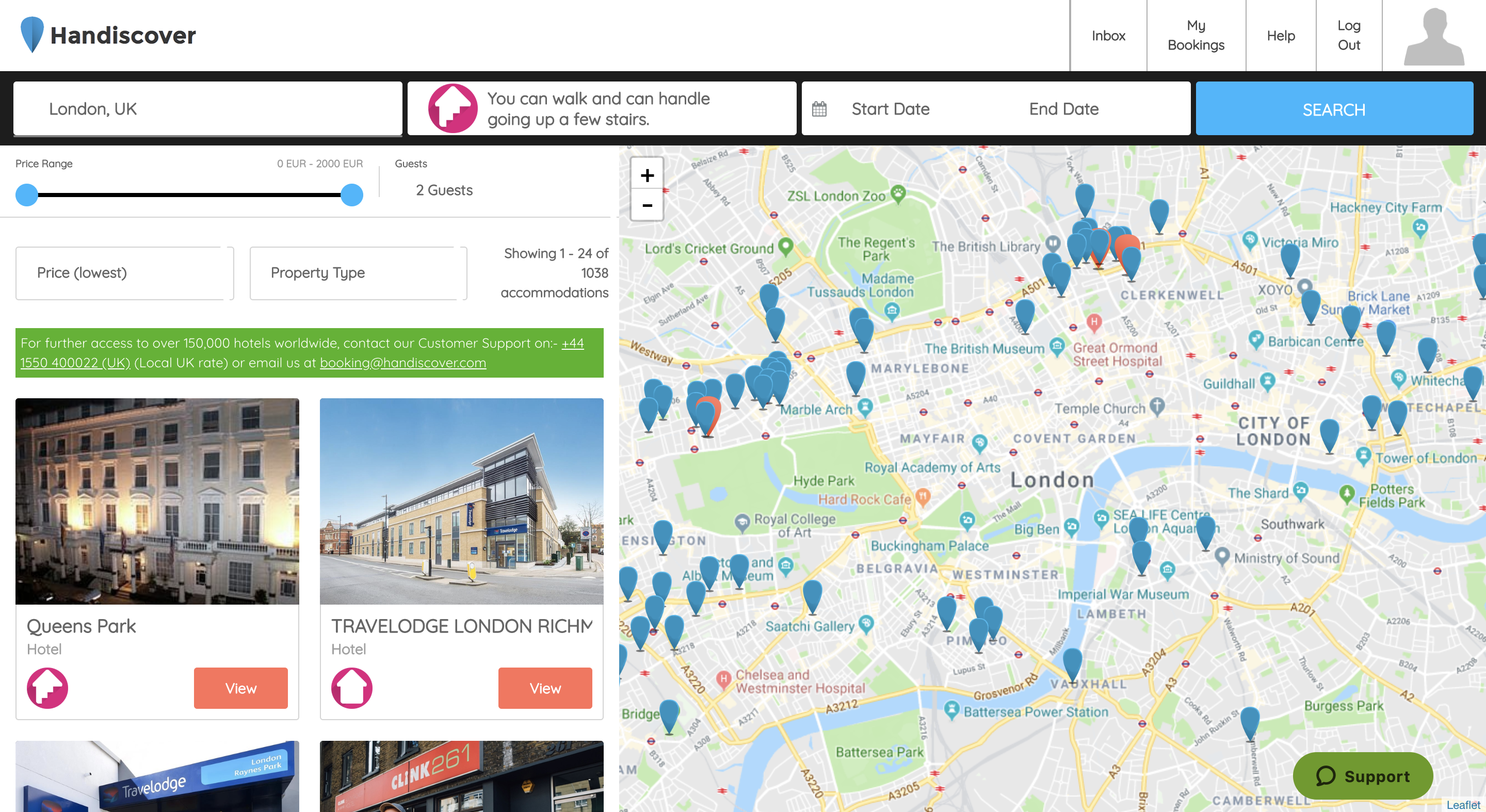1486x812 pixels.
Task: Click the Imperial War Museum map label
Action: point(1123,594)
